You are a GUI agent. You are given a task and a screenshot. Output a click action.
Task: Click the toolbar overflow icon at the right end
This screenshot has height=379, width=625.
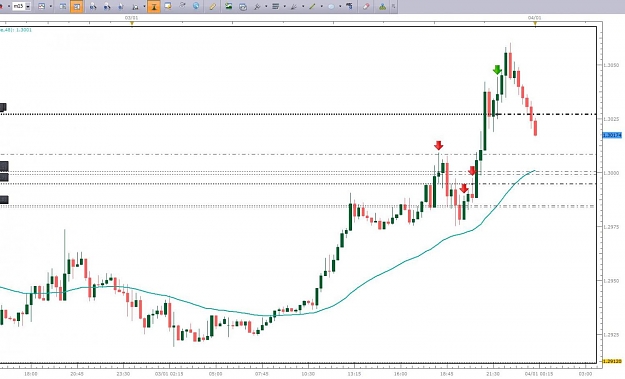[394, 6]
